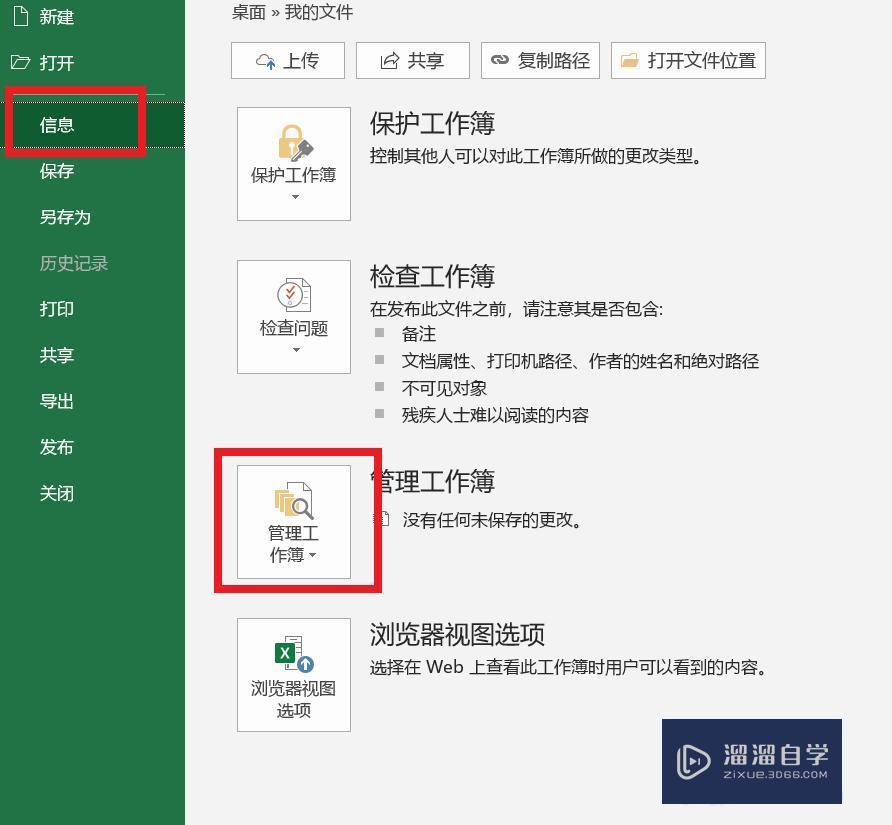Click the 浏览器视图选项 button label

[x=294, y=699]
